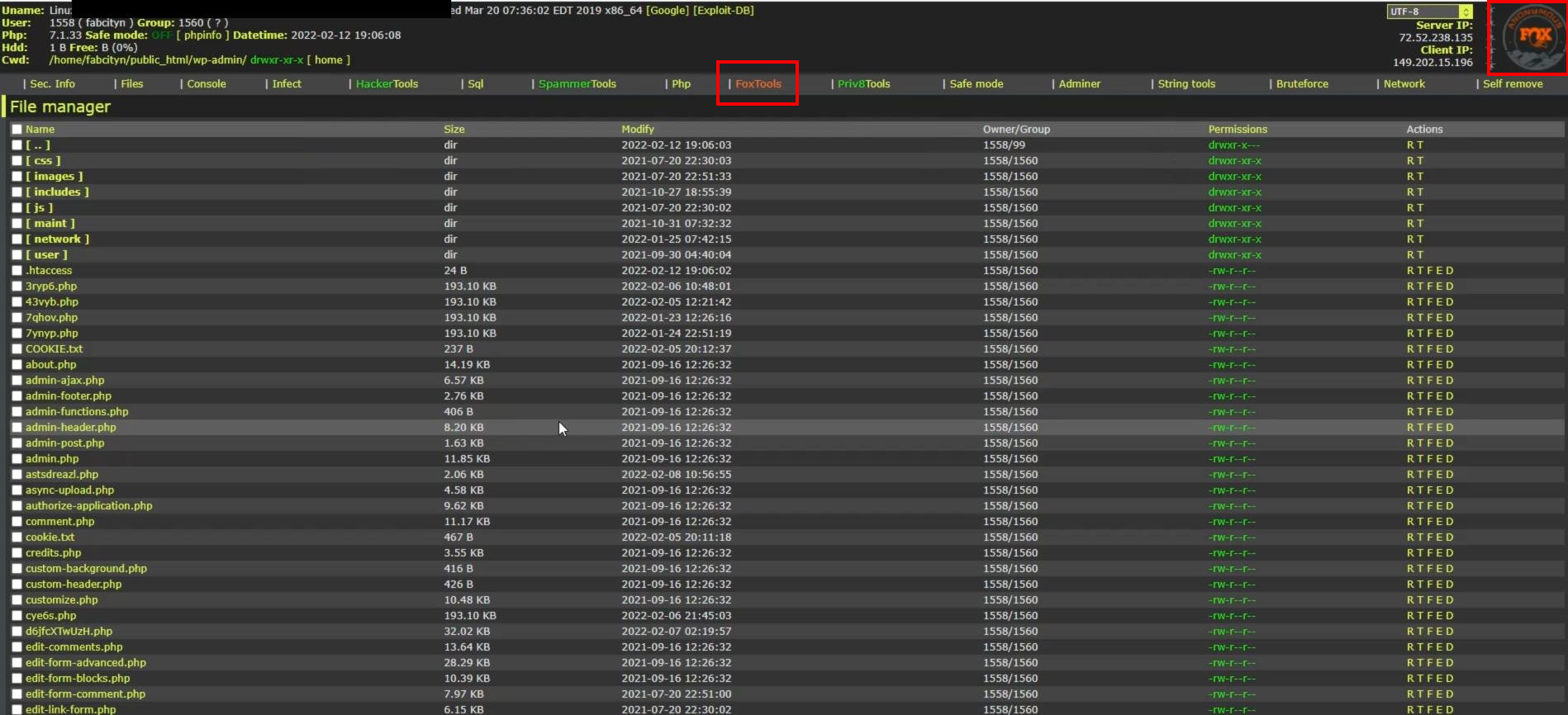Click the R action for images folder
The height and width of the screenshot is (715, 1568).
point(1410,176)
